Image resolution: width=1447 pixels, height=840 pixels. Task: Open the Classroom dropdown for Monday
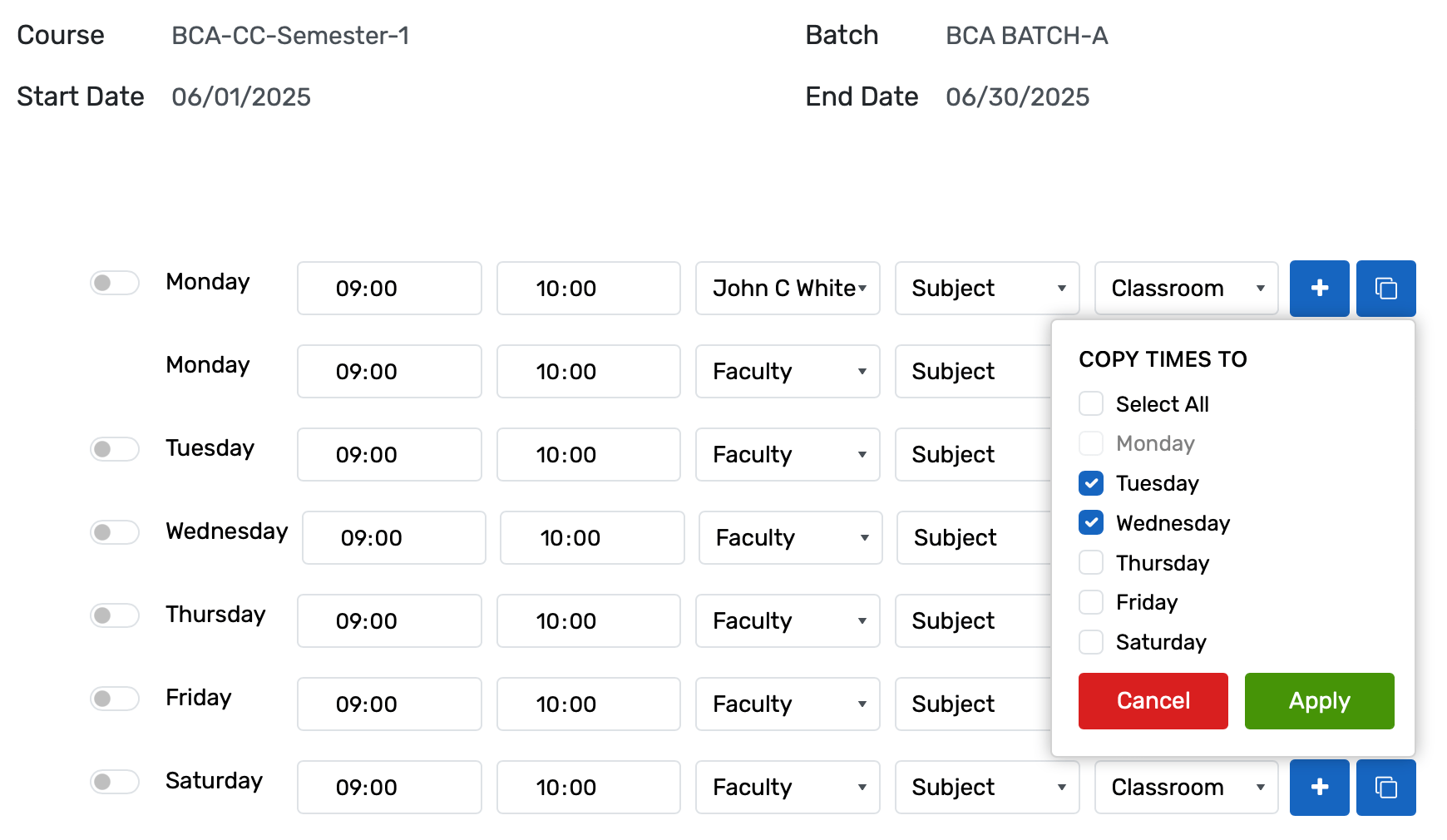coord(1186,289)
